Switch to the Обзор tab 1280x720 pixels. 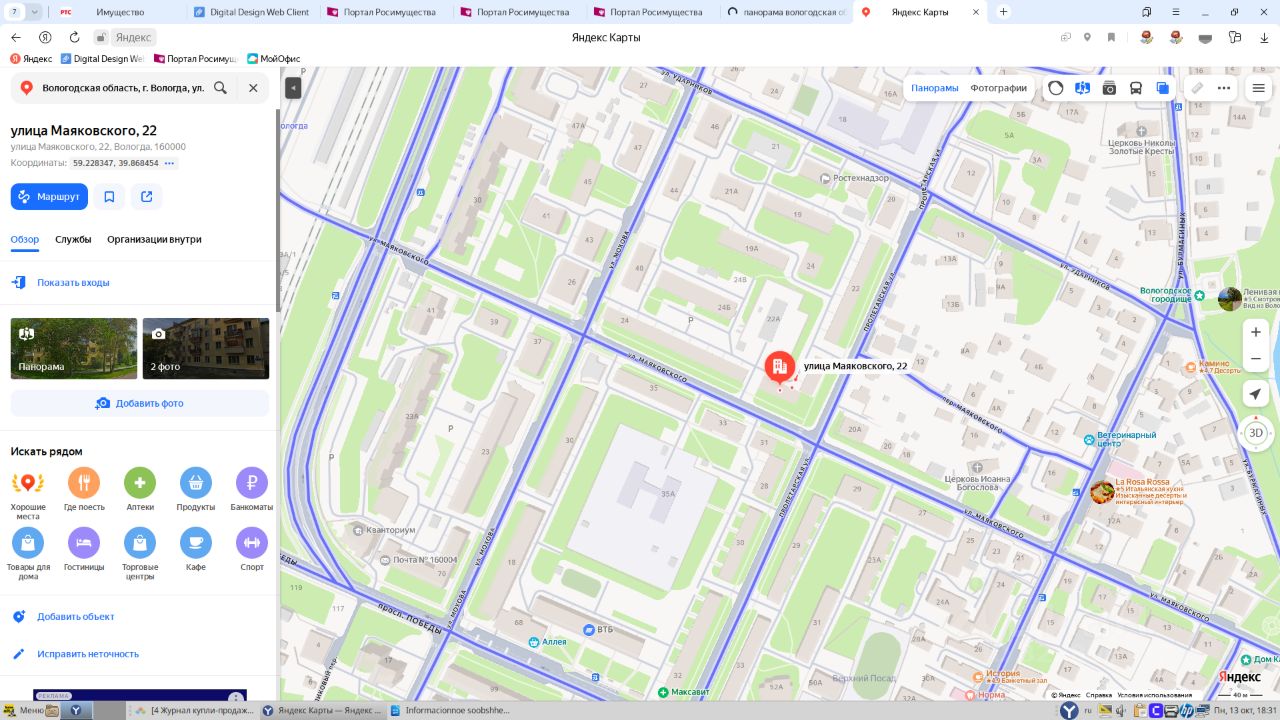[x=25, y=240]
